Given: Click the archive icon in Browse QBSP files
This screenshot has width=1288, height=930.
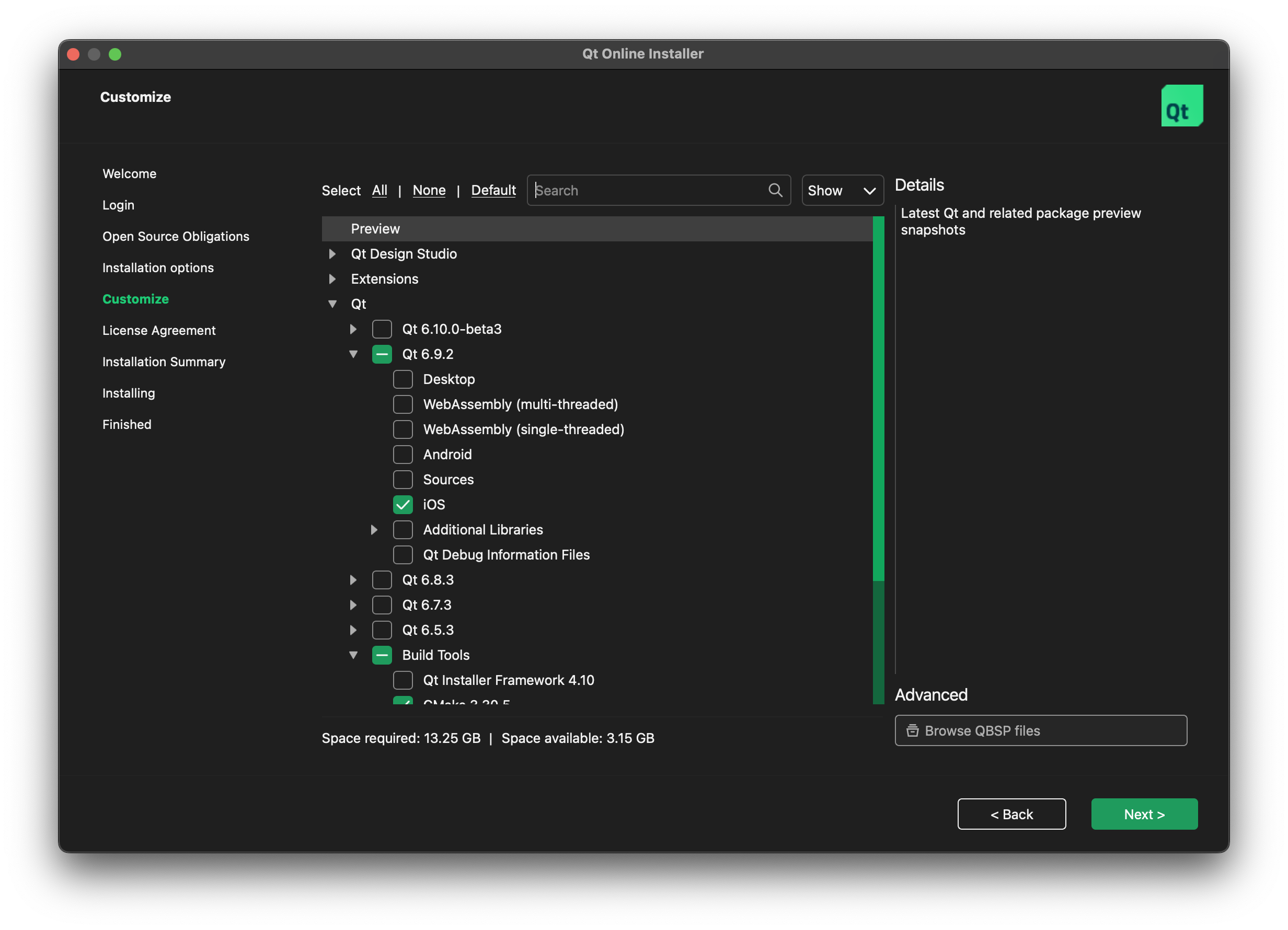Looking at the screenshot, I should (912, 731).
